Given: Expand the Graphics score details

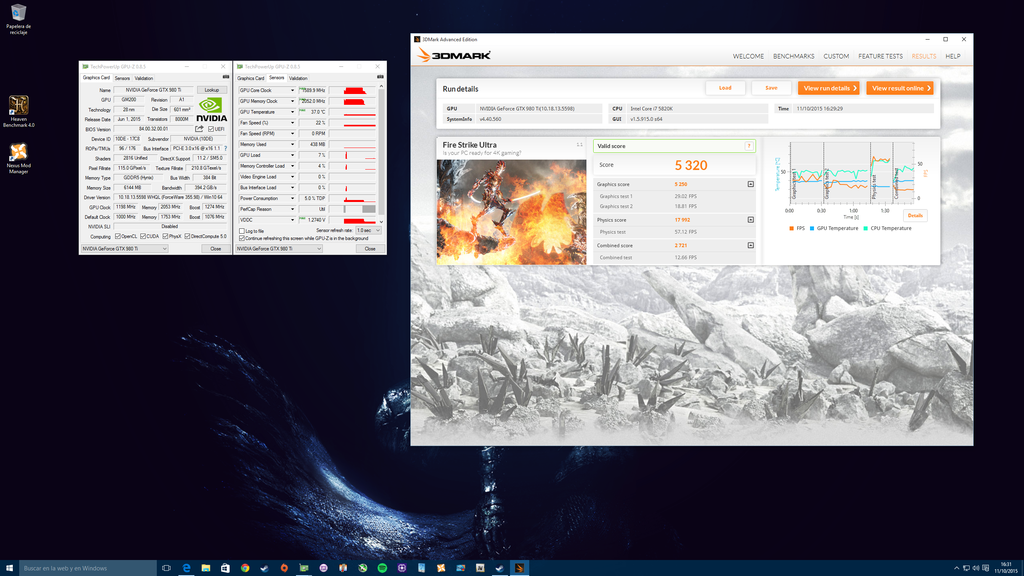Looking at the screenshot, I should (750, 184).
